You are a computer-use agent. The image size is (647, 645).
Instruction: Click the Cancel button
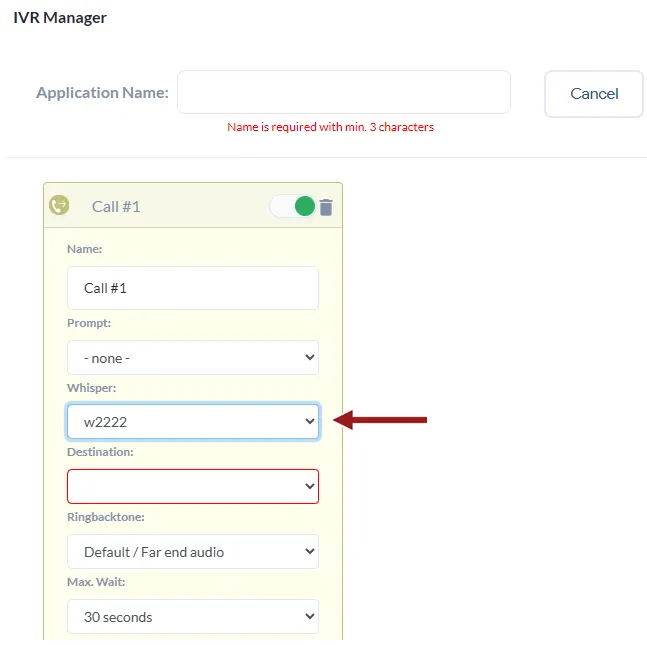click(594, 94)
